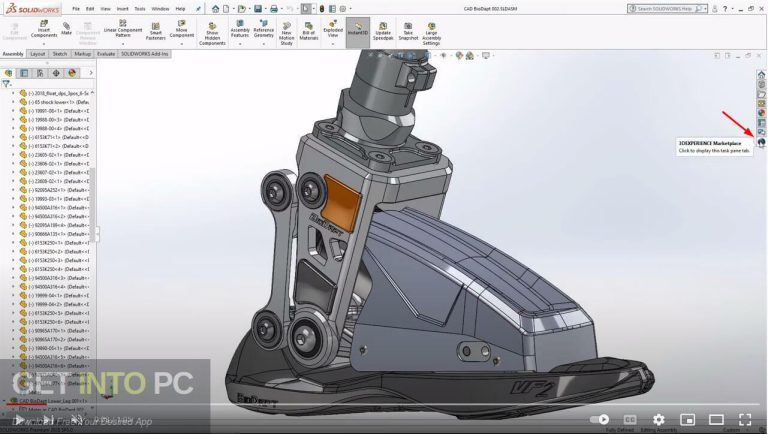
Task: Toggle closed captions in the player
Action: (x=630, y=420)
